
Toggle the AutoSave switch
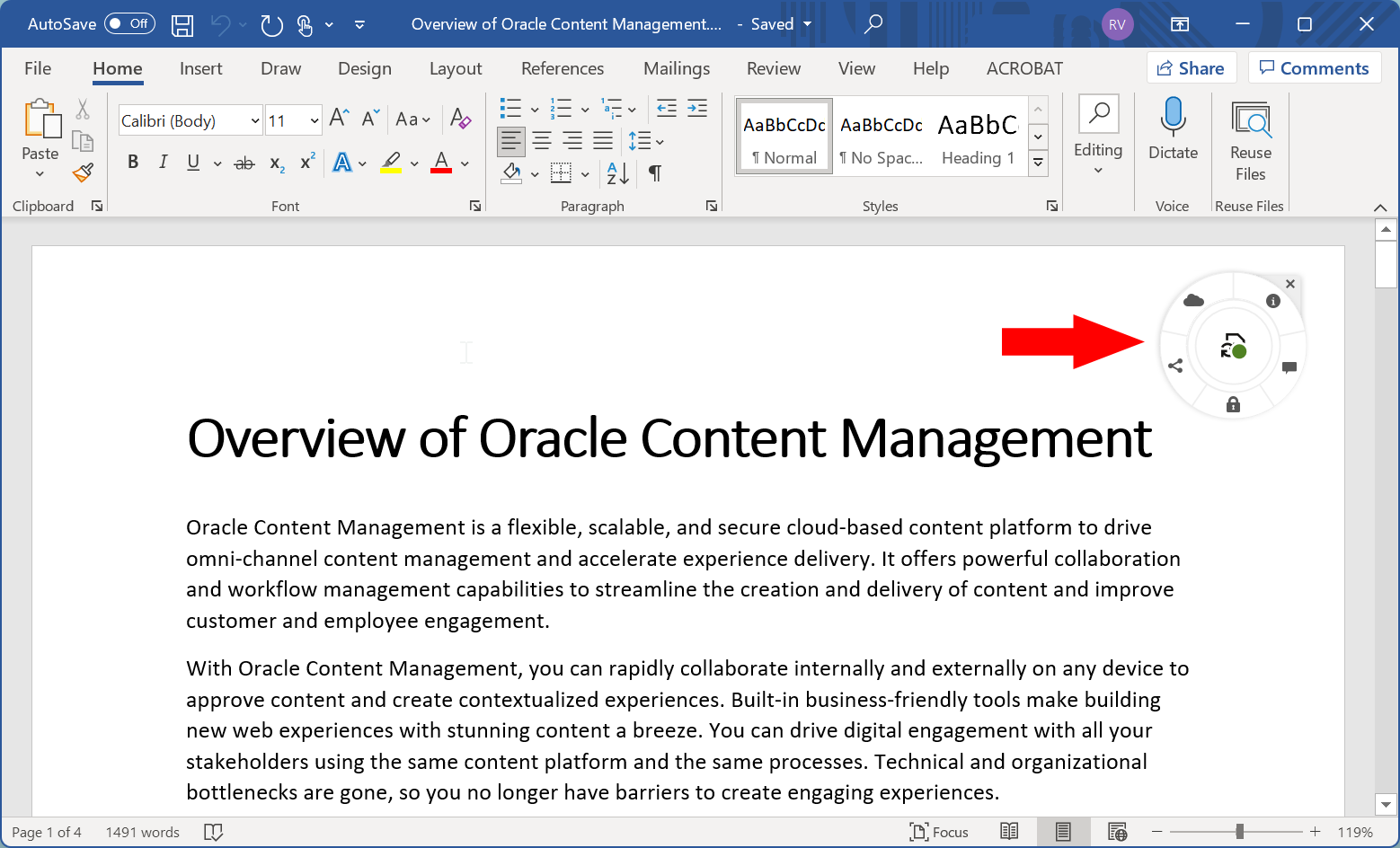[x=129, y=24]
